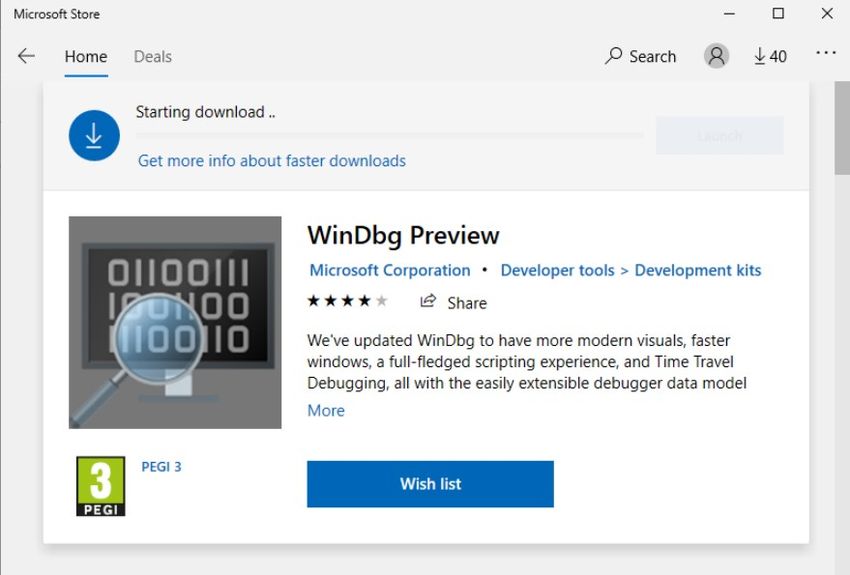Screen dimensions: 850x575
Task: Click the Share icon
Action: click(x=428, y=301)
